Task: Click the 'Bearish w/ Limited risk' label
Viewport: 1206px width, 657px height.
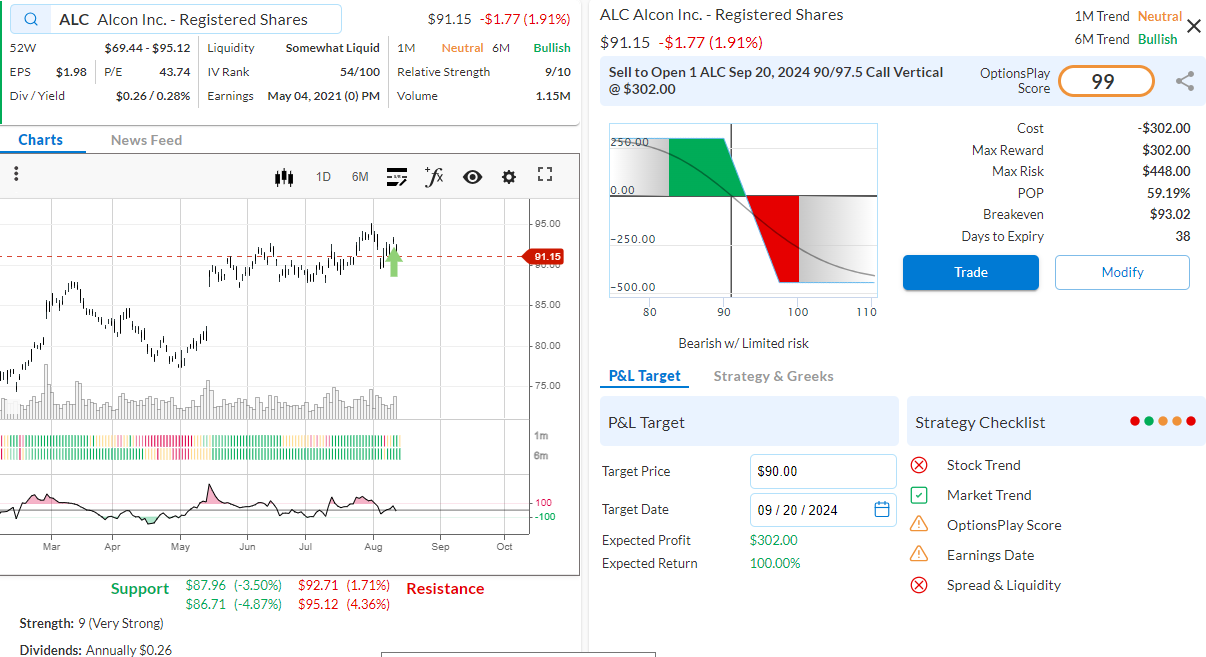Action: [743, 343]
